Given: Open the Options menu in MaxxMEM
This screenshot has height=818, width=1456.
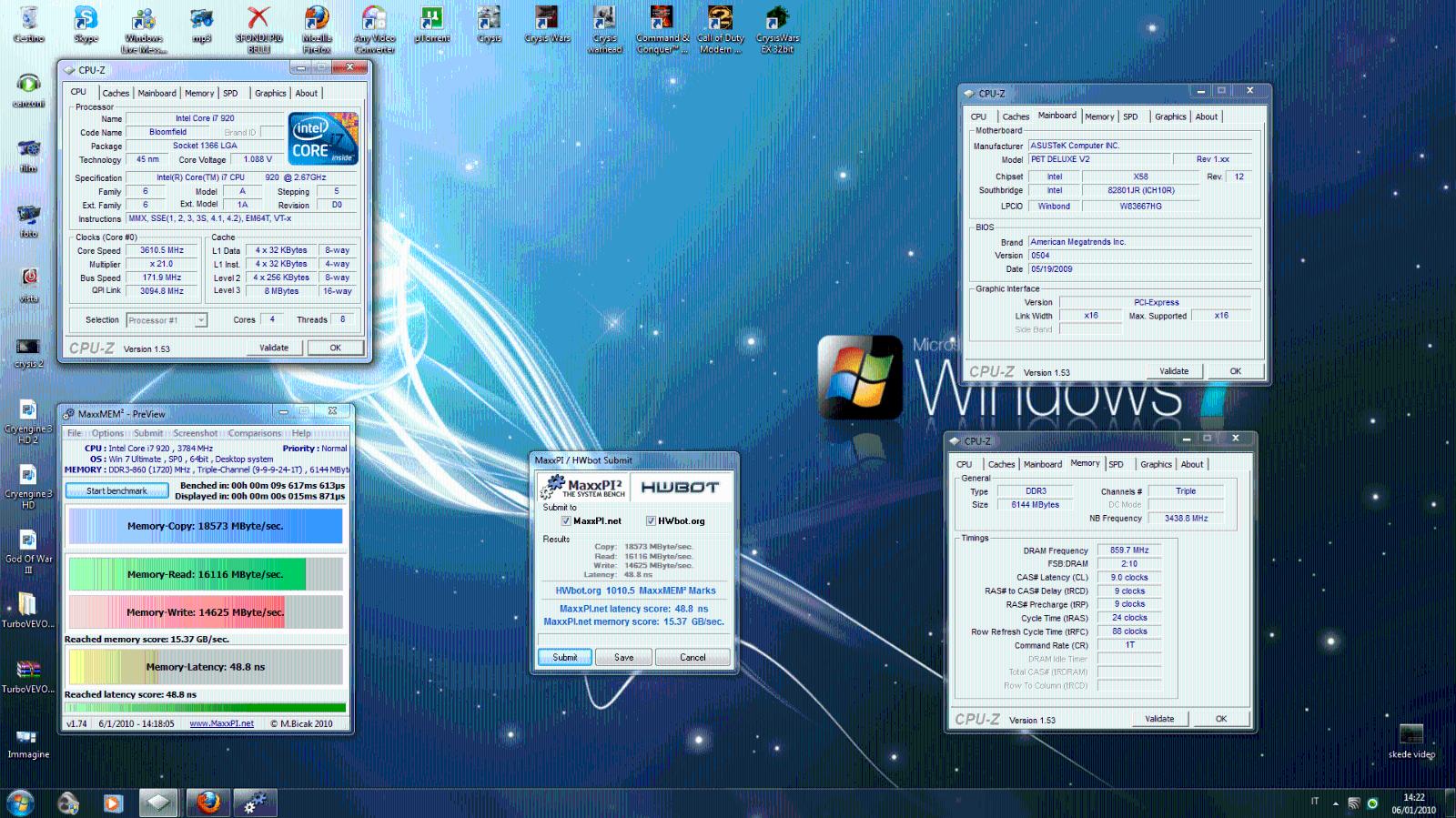Looking at the screenshot, I should coord(107,433).
